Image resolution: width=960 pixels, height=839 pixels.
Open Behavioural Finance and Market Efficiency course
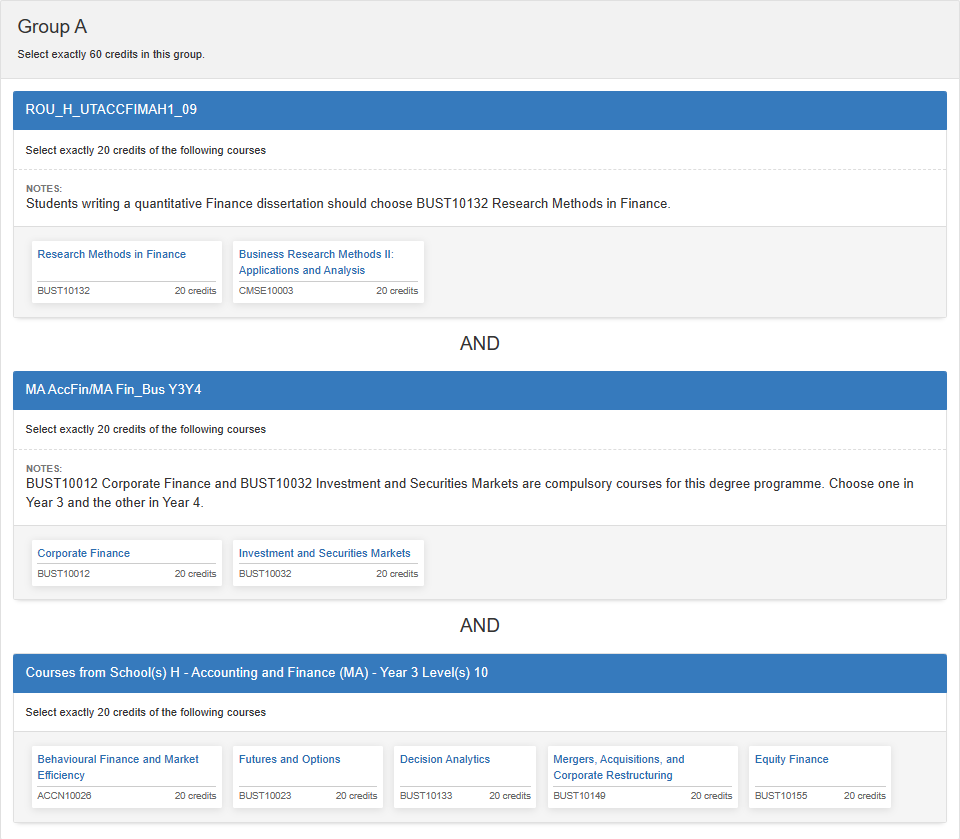(x=118, y=767)
